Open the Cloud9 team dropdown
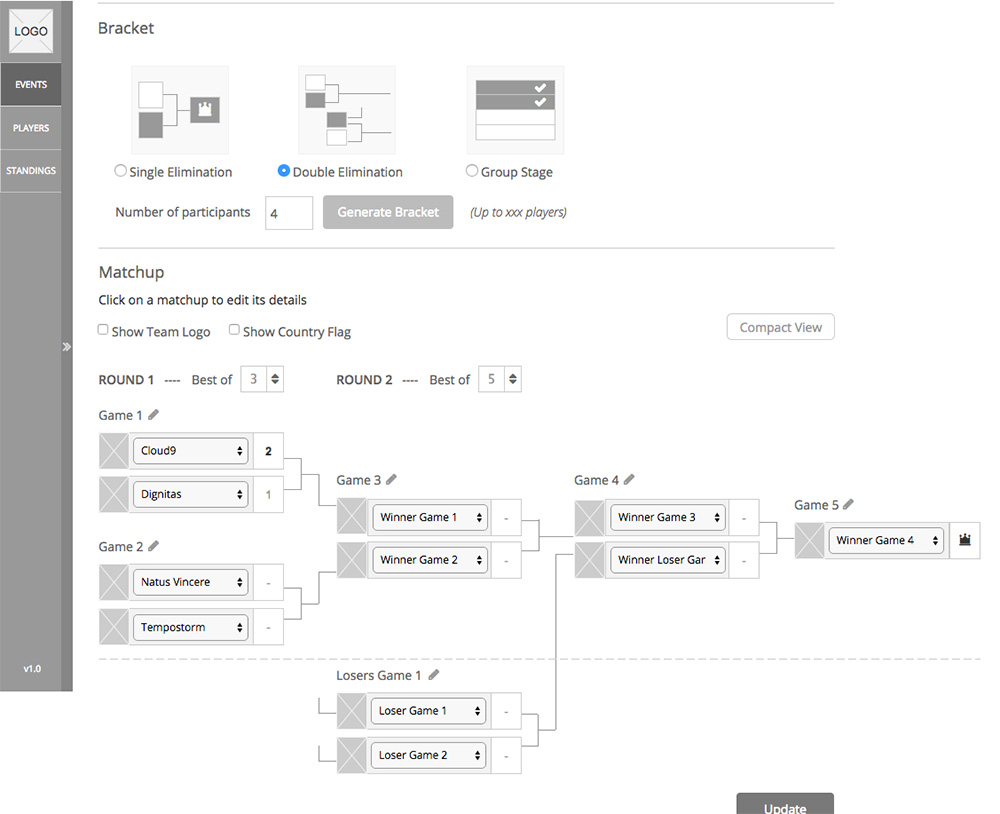The height and width of the screenshot is (814, 1000). pyautogui.click(x=190, y=451)
